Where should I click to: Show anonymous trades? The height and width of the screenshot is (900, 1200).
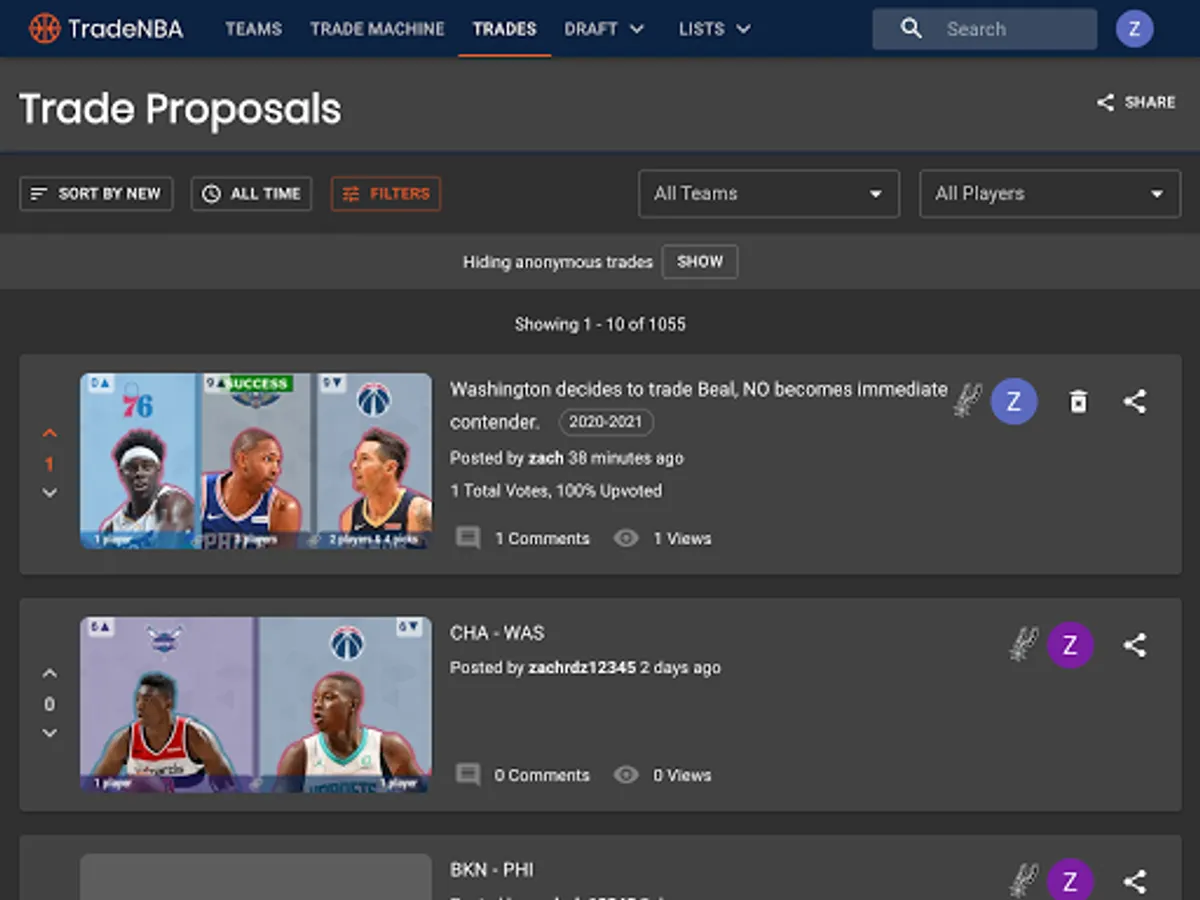point(700,262)
